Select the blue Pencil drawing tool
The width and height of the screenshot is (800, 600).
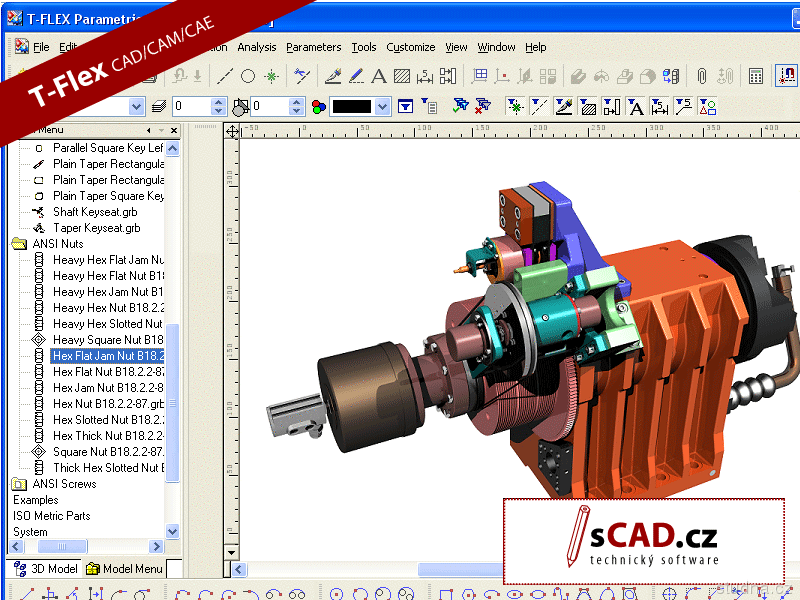coord(356,77)
